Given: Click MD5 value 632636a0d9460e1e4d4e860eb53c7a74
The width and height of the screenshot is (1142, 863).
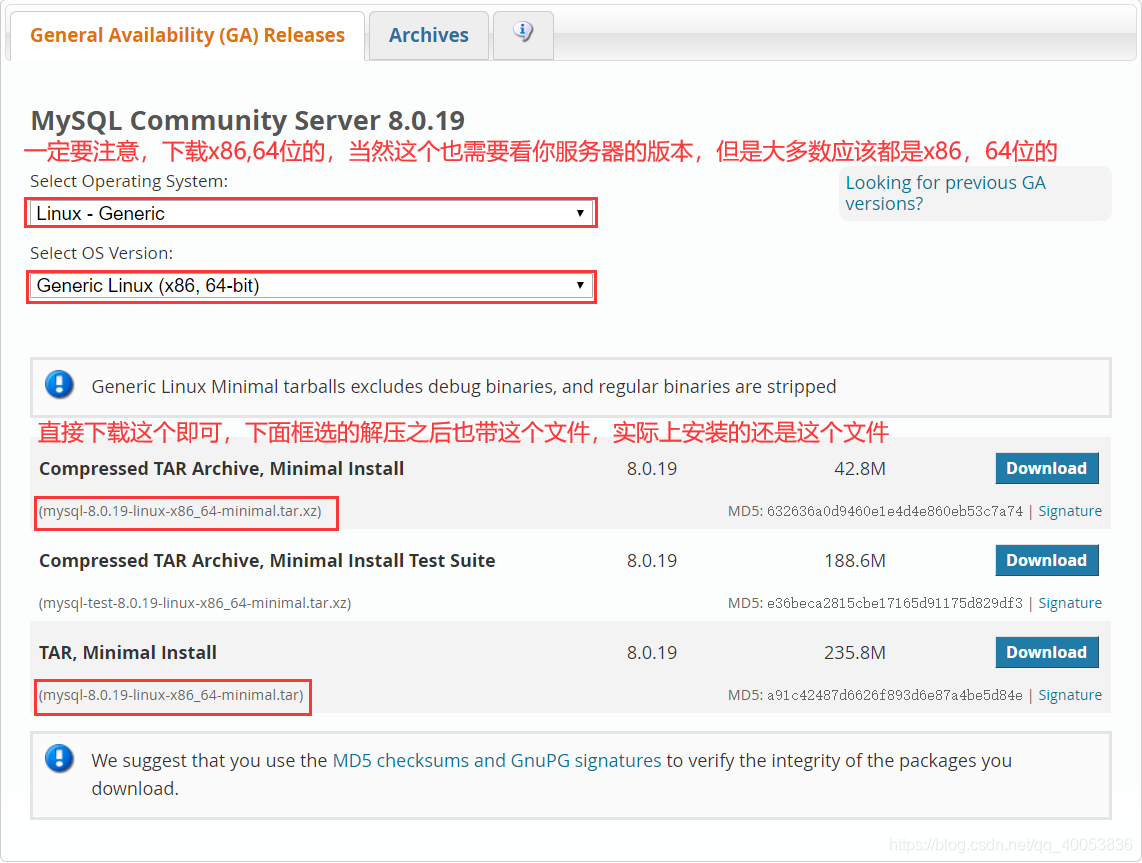Looking at the screenshot, I should (x=894, y=511).
